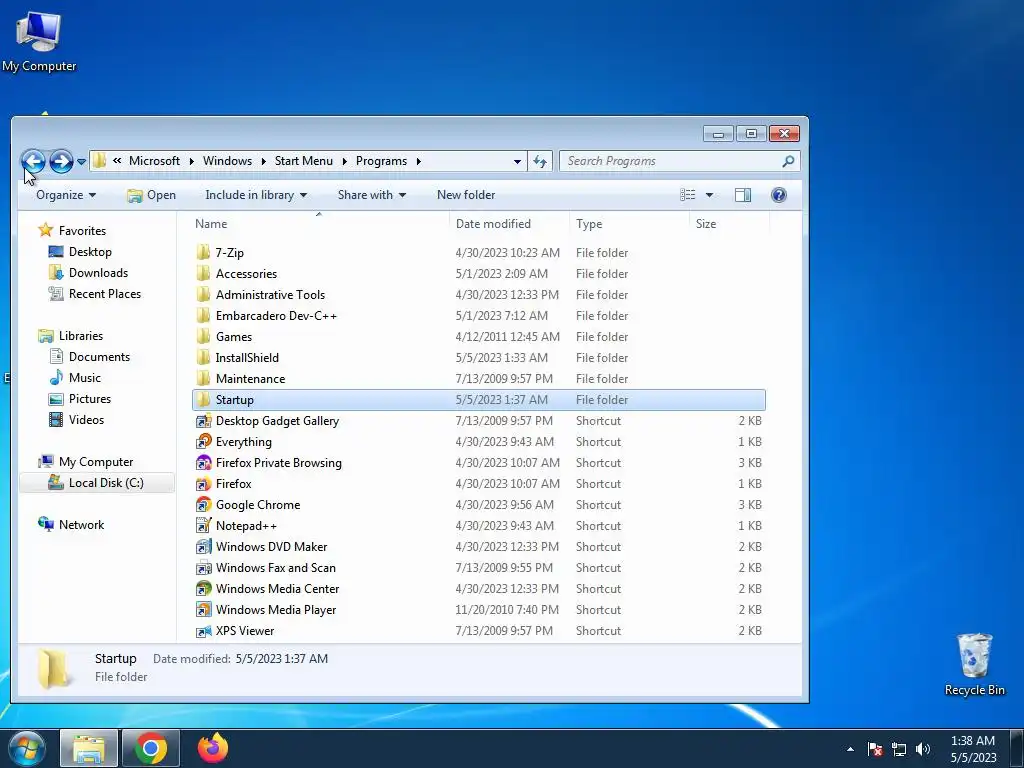
Task: Select the Everything shortcut icon
Action: click(x=204, y=441)
